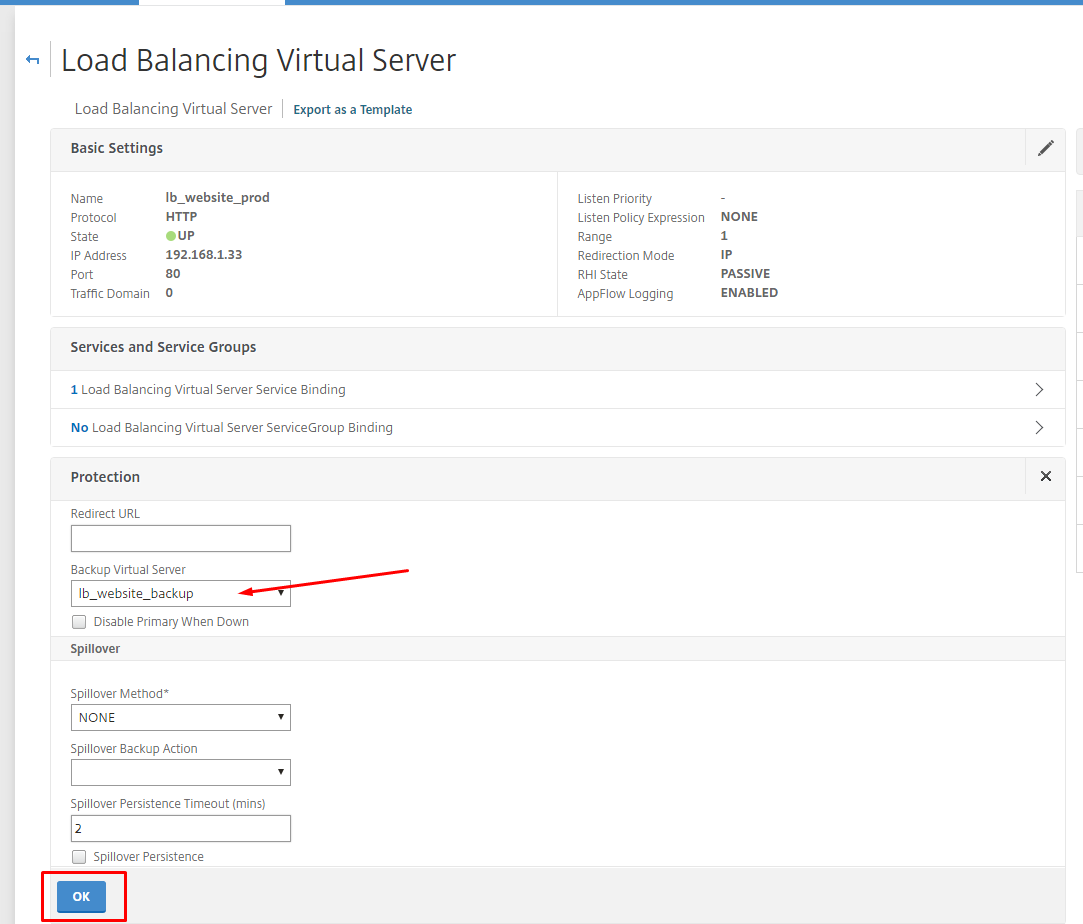Select the IP address 192.168.1.33
The height and width of the screenshot is (924, 1083).
204,255
